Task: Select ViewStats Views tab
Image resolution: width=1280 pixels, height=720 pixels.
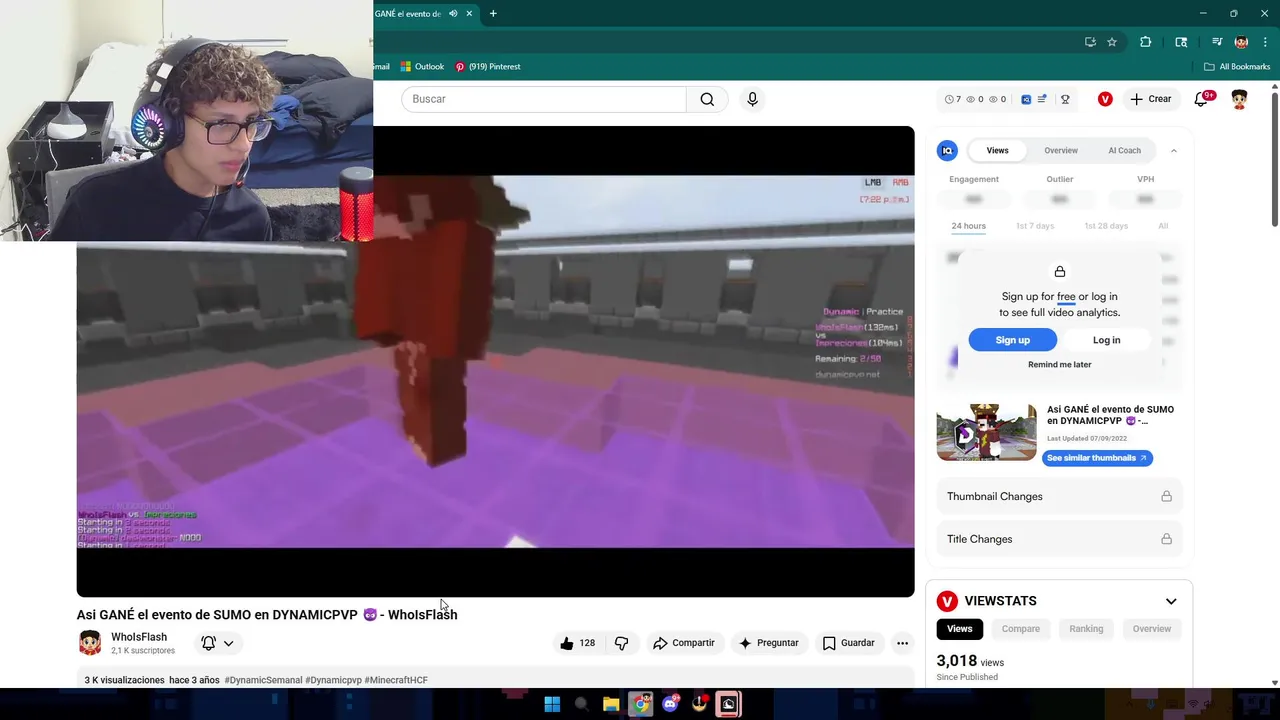Action: pos(960,629)
